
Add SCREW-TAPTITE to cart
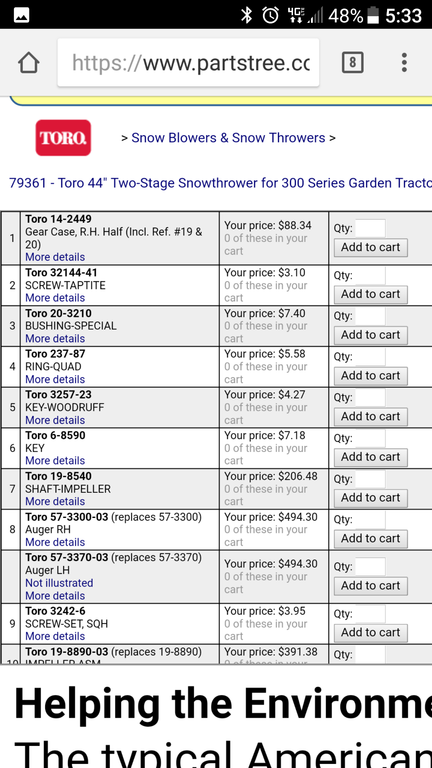pyautogui.click(x=371, y=294)
